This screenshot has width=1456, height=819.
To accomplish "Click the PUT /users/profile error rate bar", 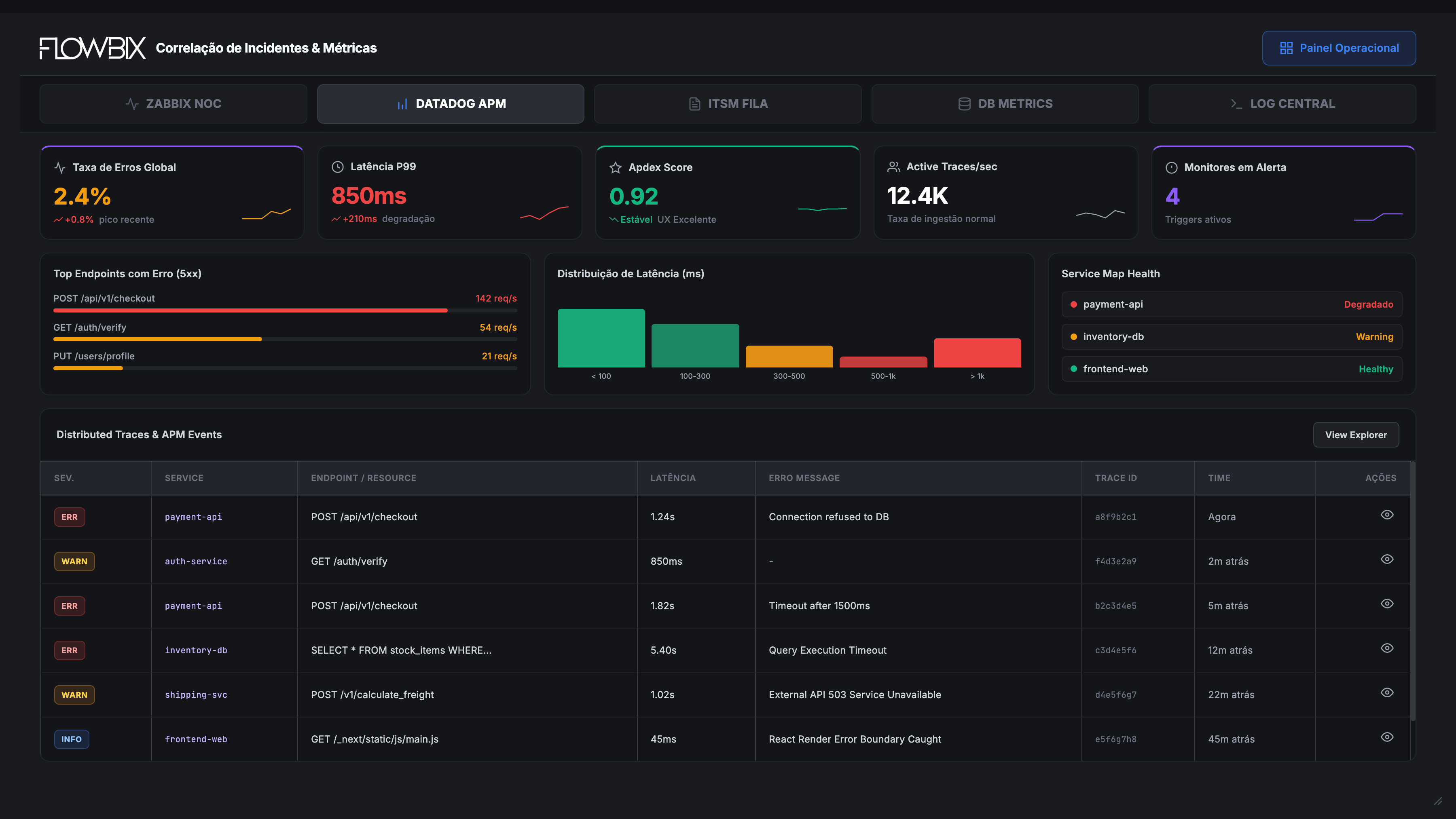I will click(x=285, y=368).
